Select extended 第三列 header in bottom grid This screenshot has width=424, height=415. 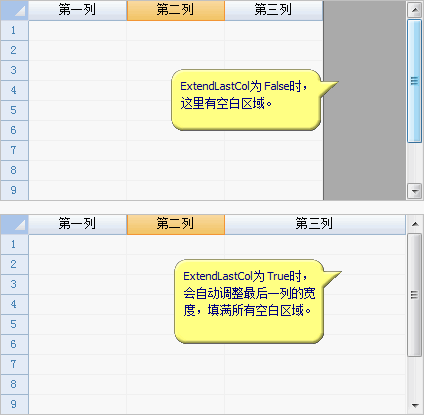(315, 224)
